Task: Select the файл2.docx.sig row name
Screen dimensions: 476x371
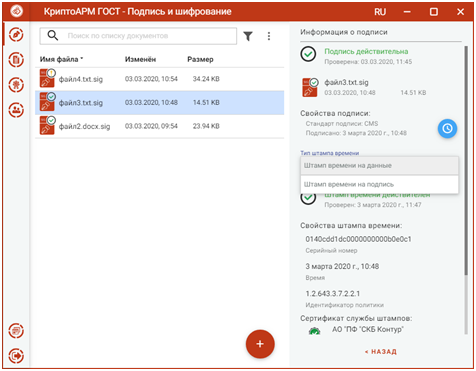Action: click(x=84, y=126)
